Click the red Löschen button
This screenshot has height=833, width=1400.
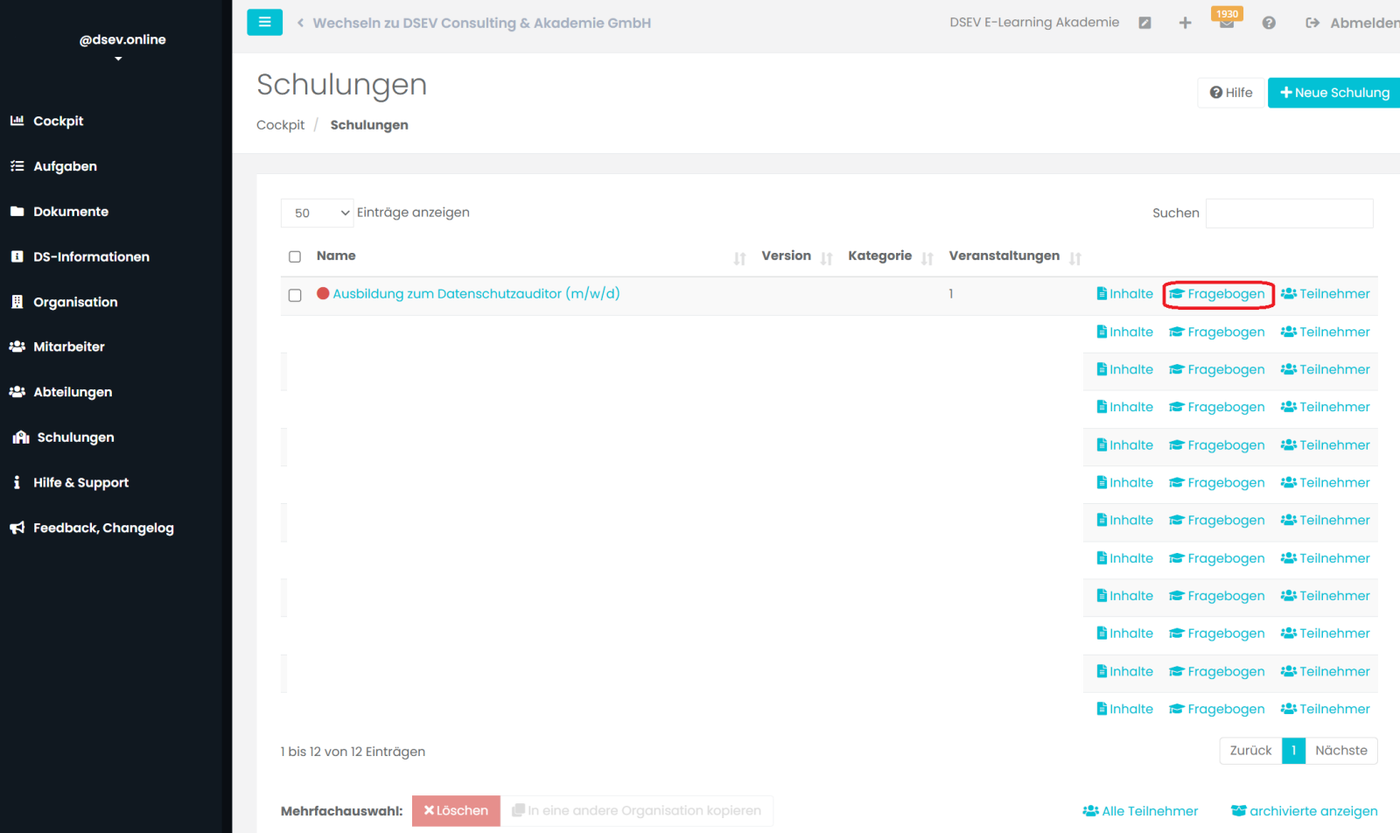456,810
